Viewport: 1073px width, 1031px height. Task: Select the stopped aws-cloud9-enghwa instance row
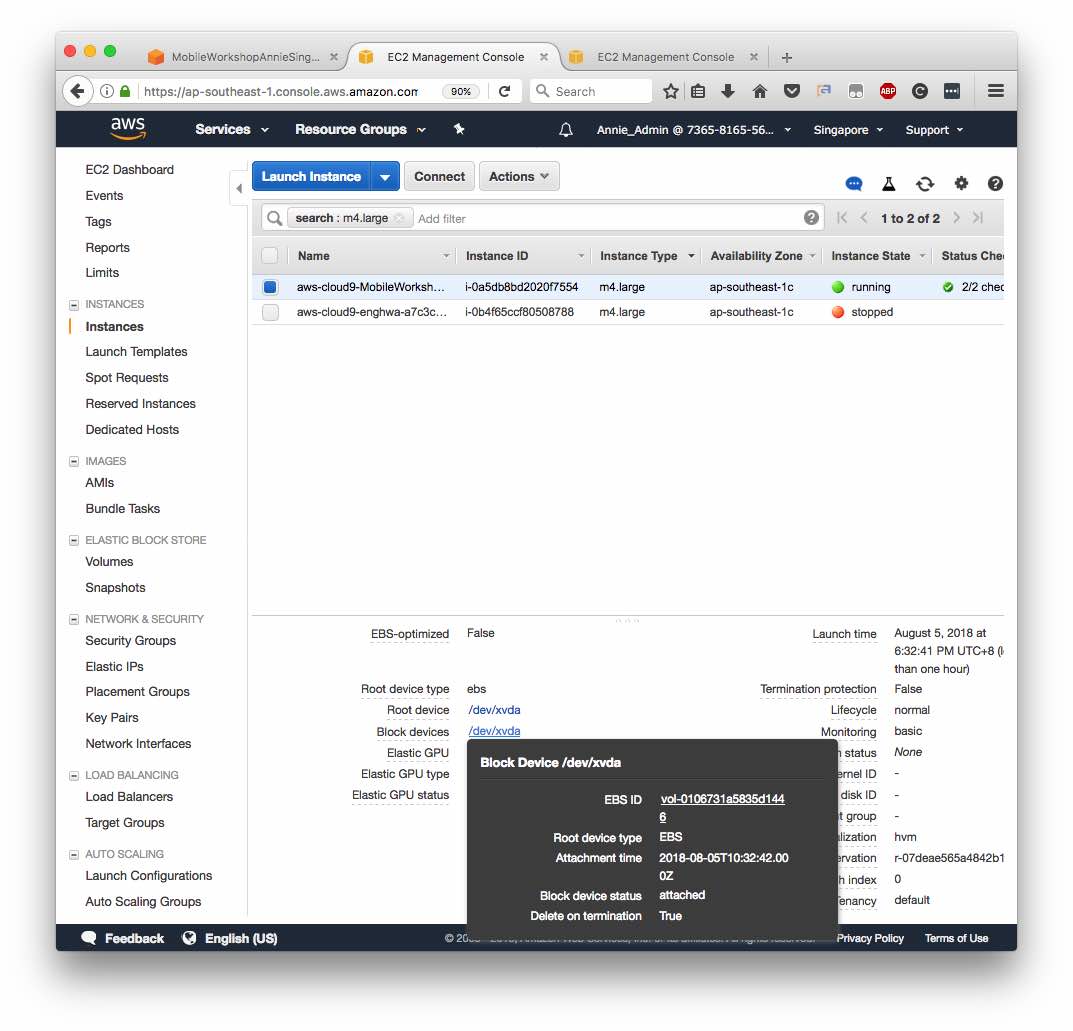pos(628,312)
